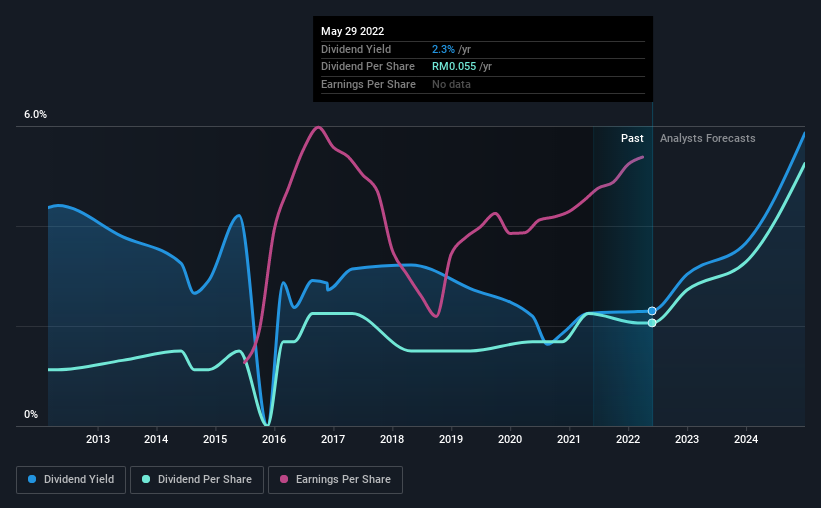
Task: Click the 2024 x-axis year label
Action: pos(746,439)
